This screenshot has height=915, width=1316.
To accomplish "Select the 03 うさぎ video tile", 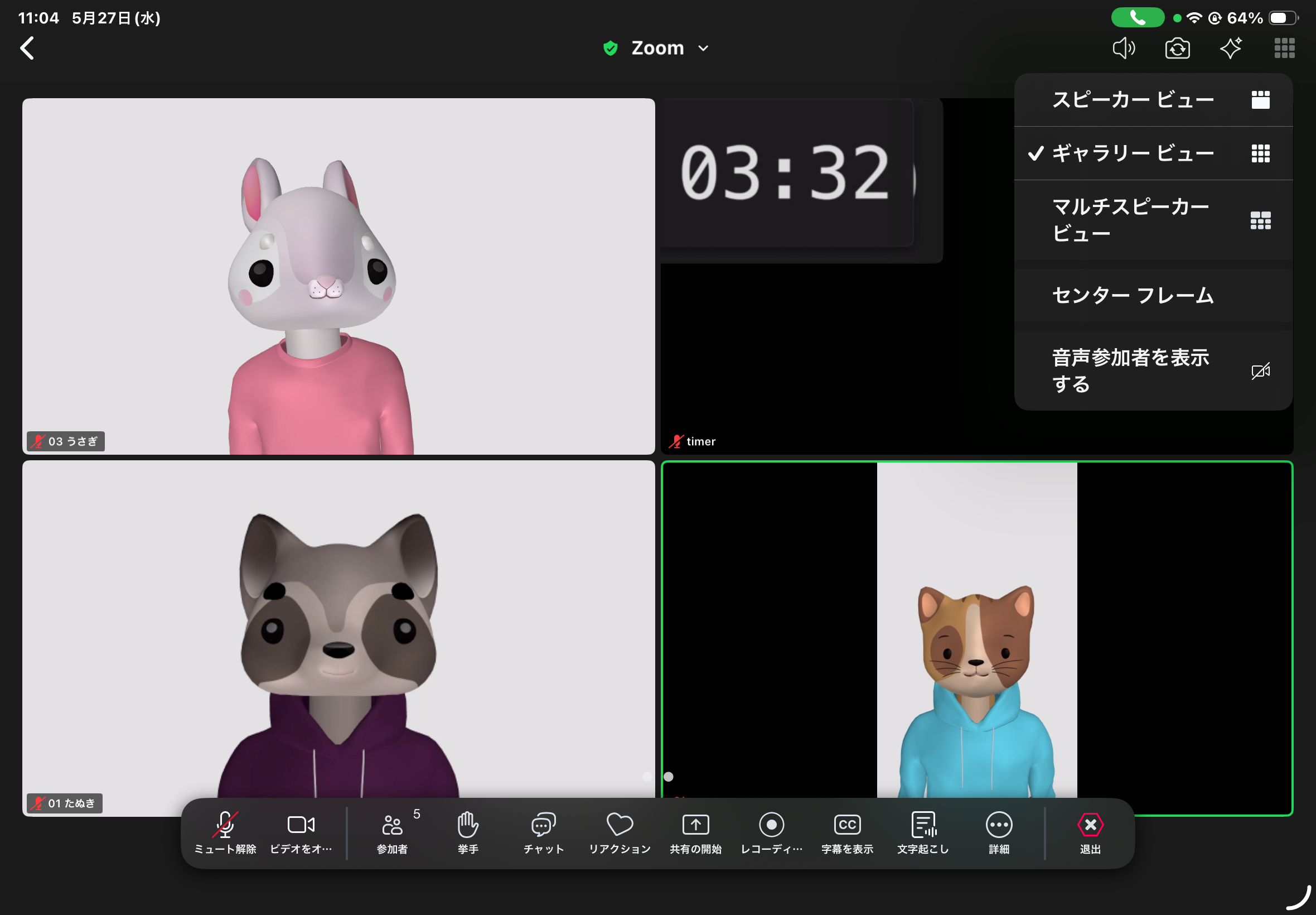I will click(x=338, y=276).
